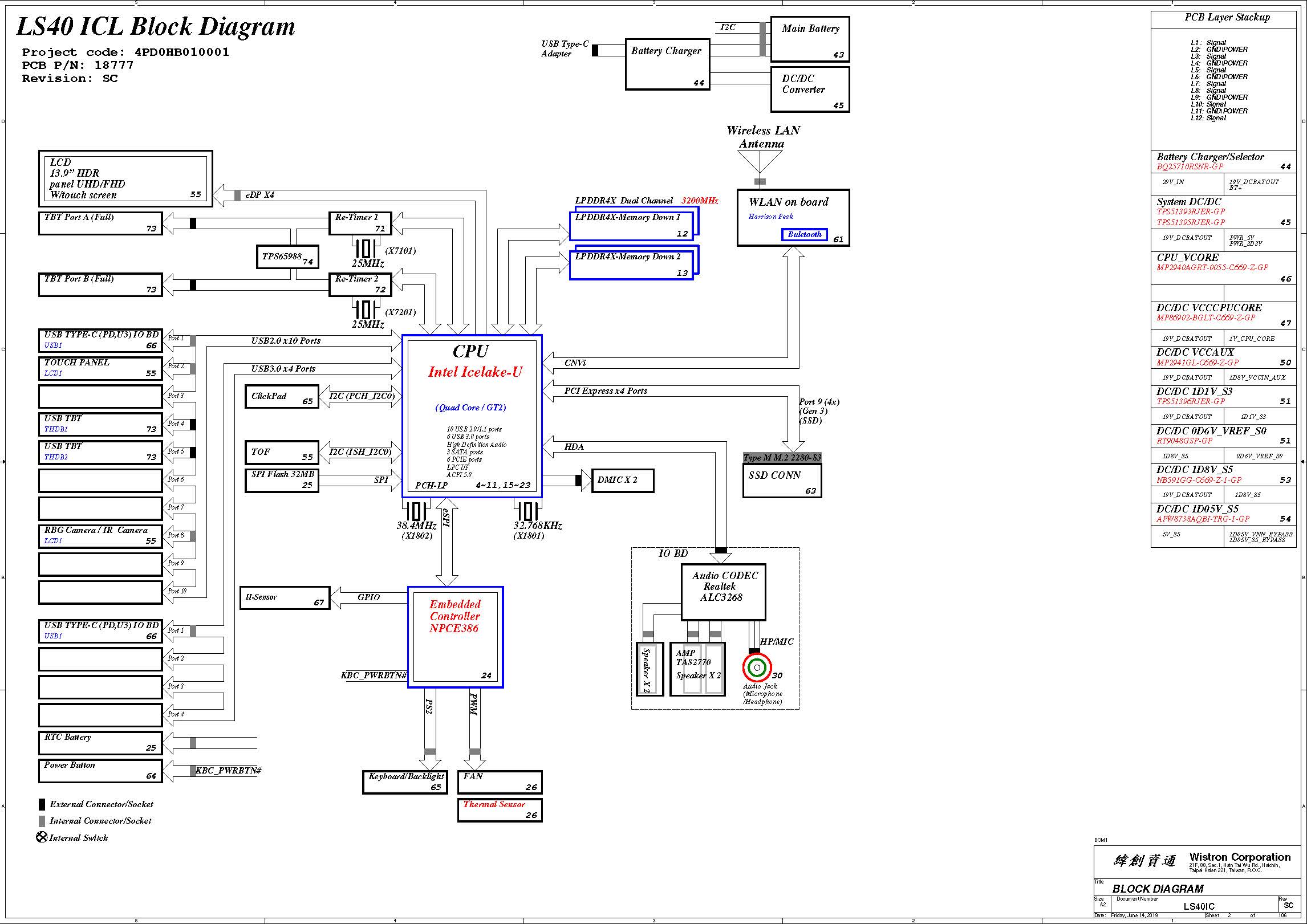The height and width of the screenshot is (924, 1307).
Task: Click the Internal Switch legend symbol
Action: pos(42,837)
